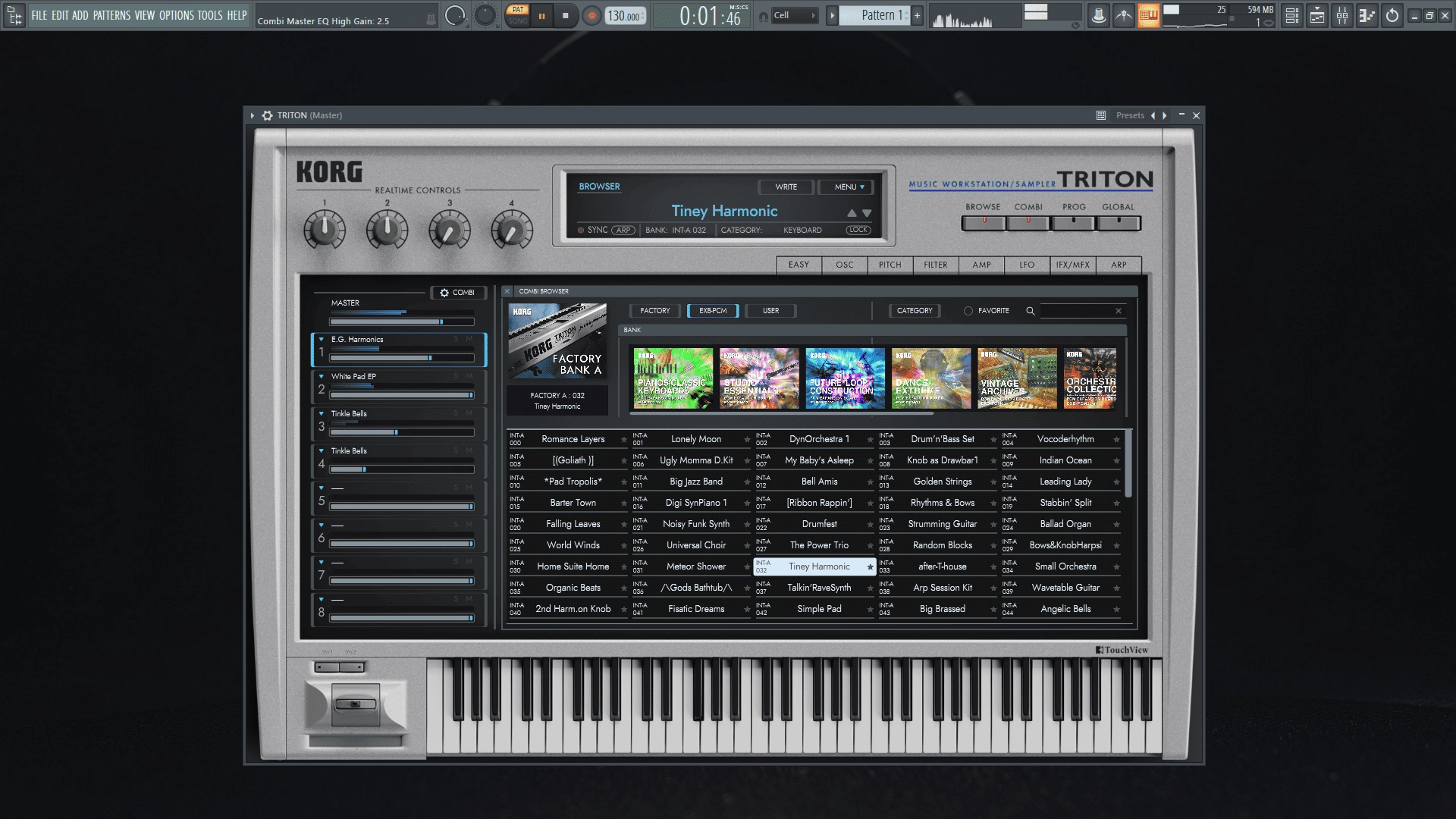Open TRITON plugin settings gear icon
This screenshot has width=1456, height=819.
(x=267, y=115)
